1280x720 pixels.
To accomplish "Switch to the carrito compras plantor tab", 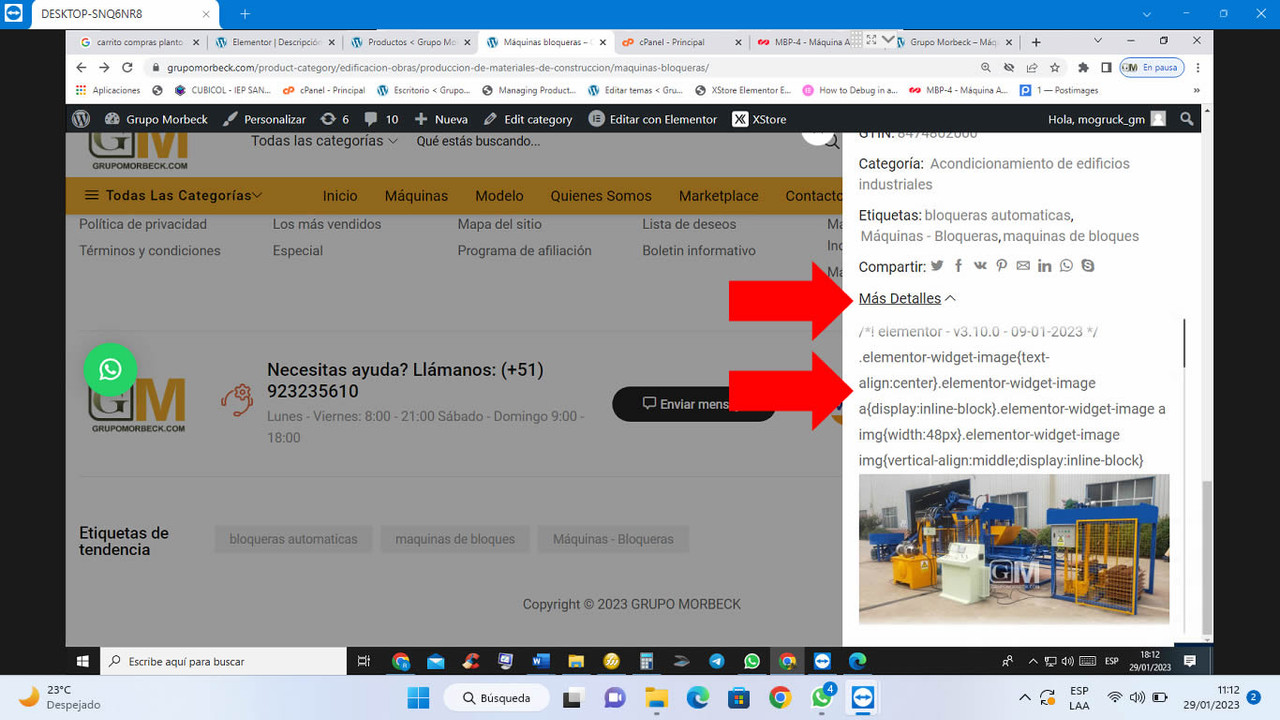I will click(x=140, y=42).
